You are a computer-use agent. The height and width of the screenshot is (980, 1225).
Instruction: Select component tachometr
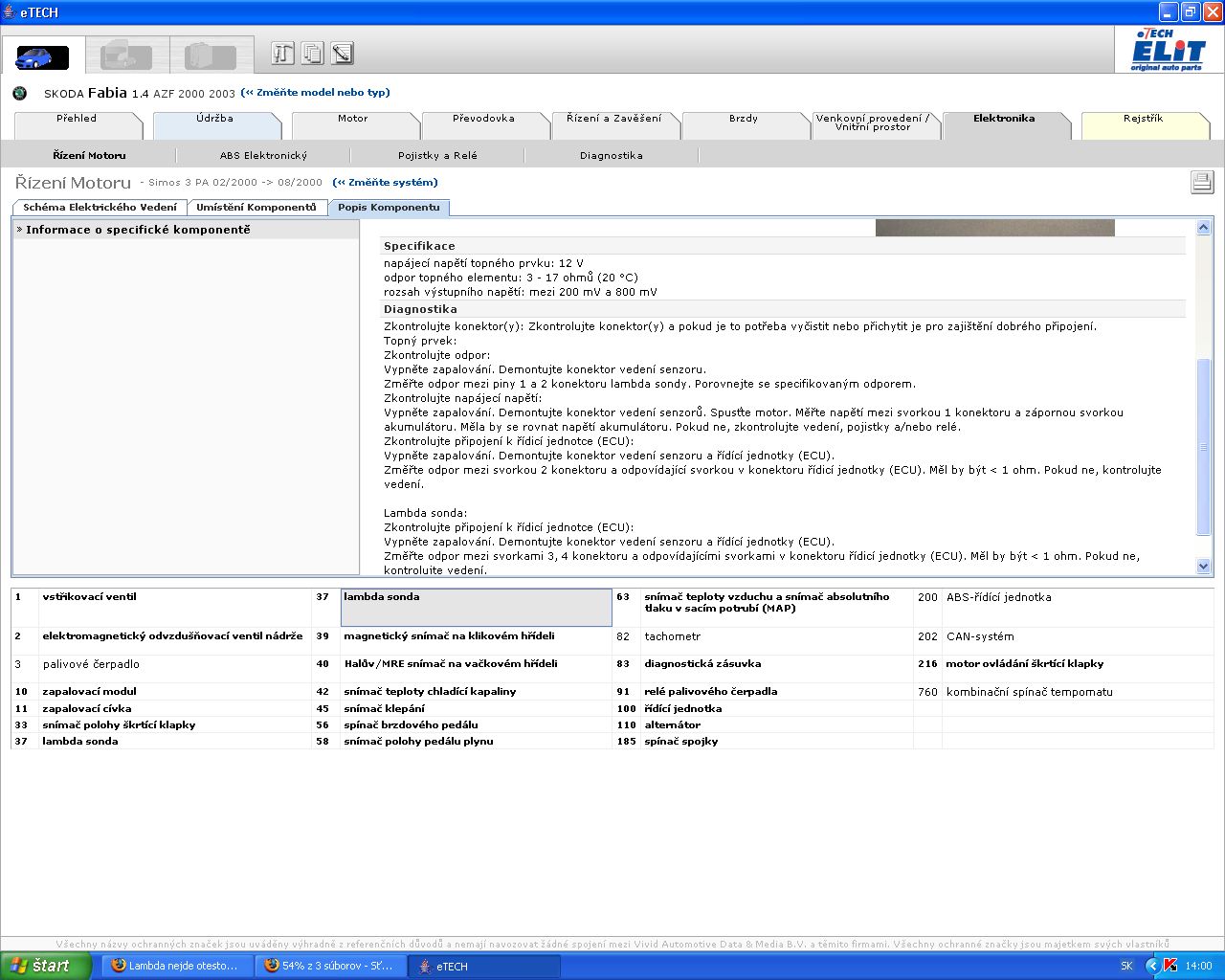(x=672, y=635)
